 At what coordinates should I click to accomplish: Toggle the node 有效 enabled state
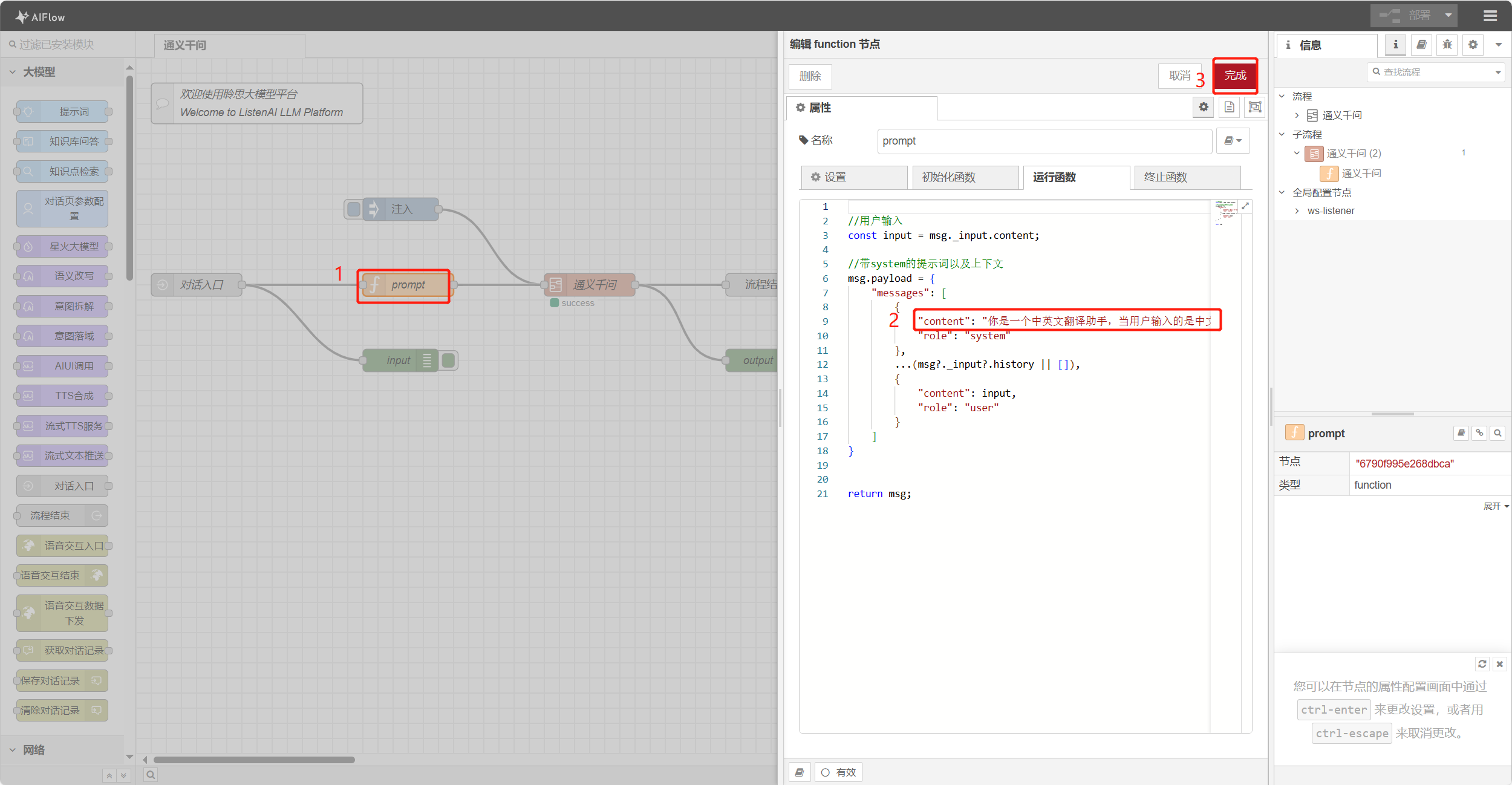[838, 772]
